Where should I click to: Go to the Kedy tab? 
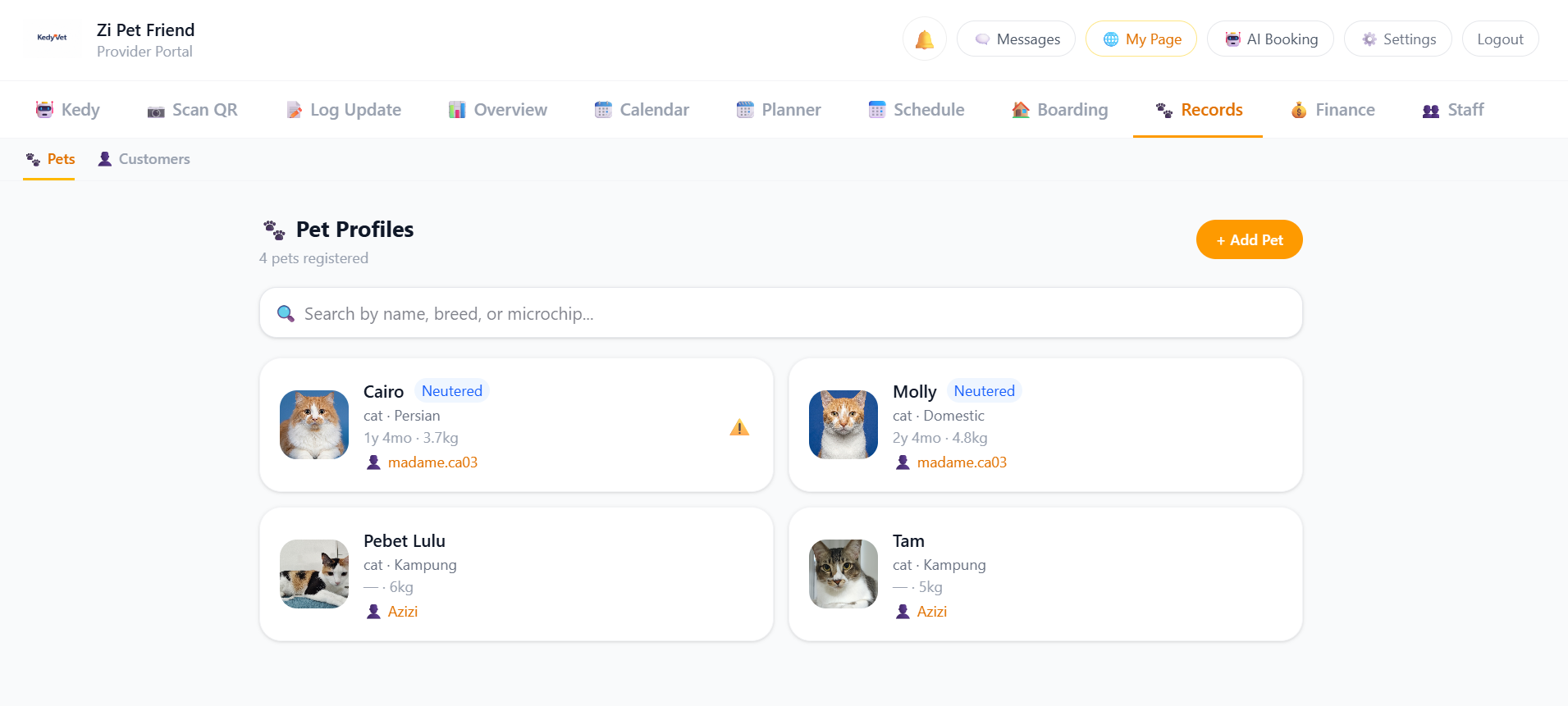point(67,110)
